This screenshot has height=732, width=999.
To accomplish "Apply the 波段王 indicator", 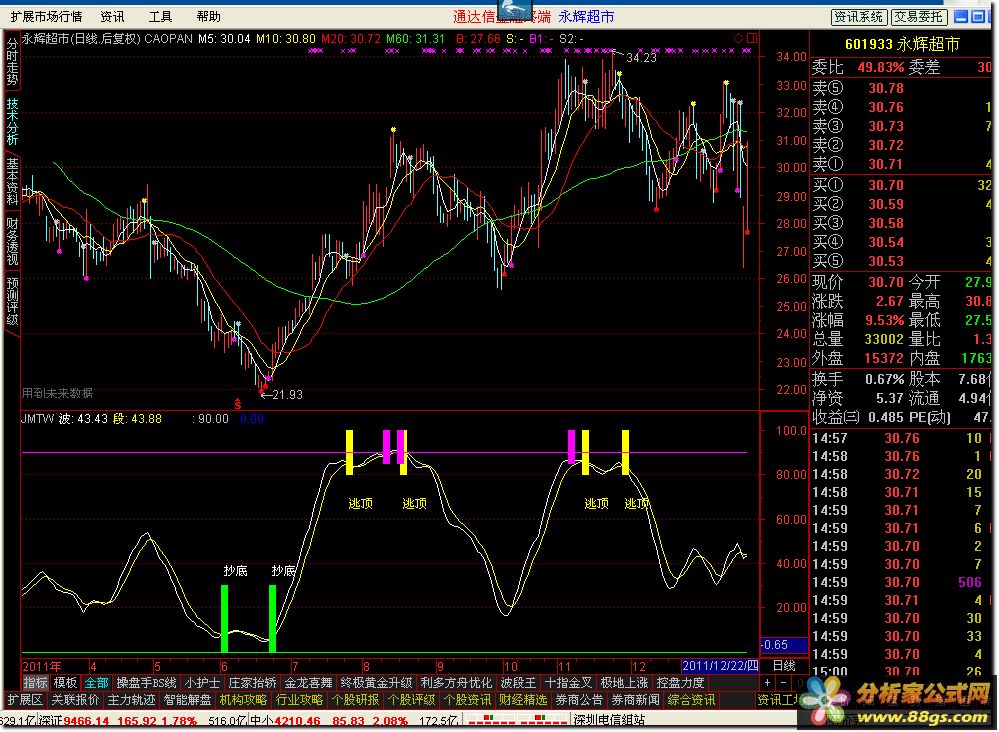I will 518,682.
